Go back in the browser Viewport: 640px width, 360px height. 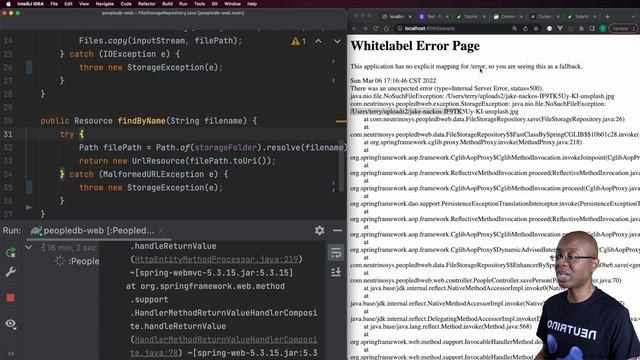click(354, 29)
